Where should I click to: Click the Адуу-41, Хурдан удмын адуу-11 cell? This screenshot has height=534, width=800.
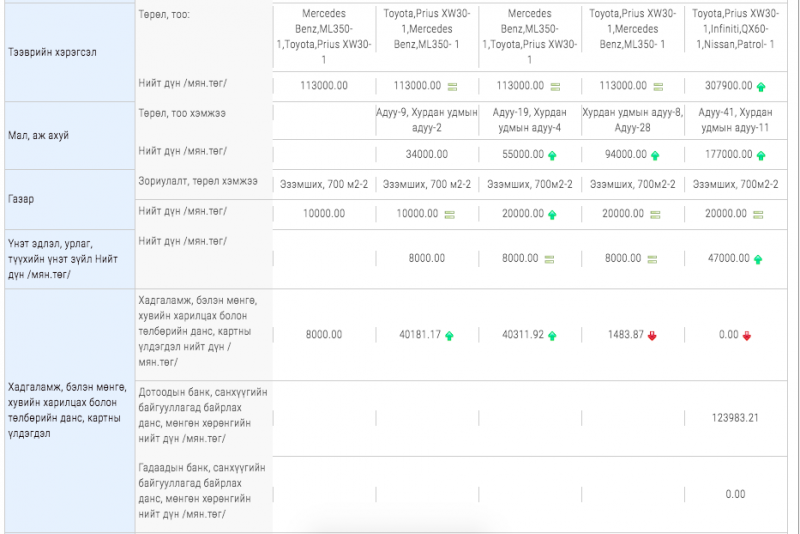tap(735, 121)
